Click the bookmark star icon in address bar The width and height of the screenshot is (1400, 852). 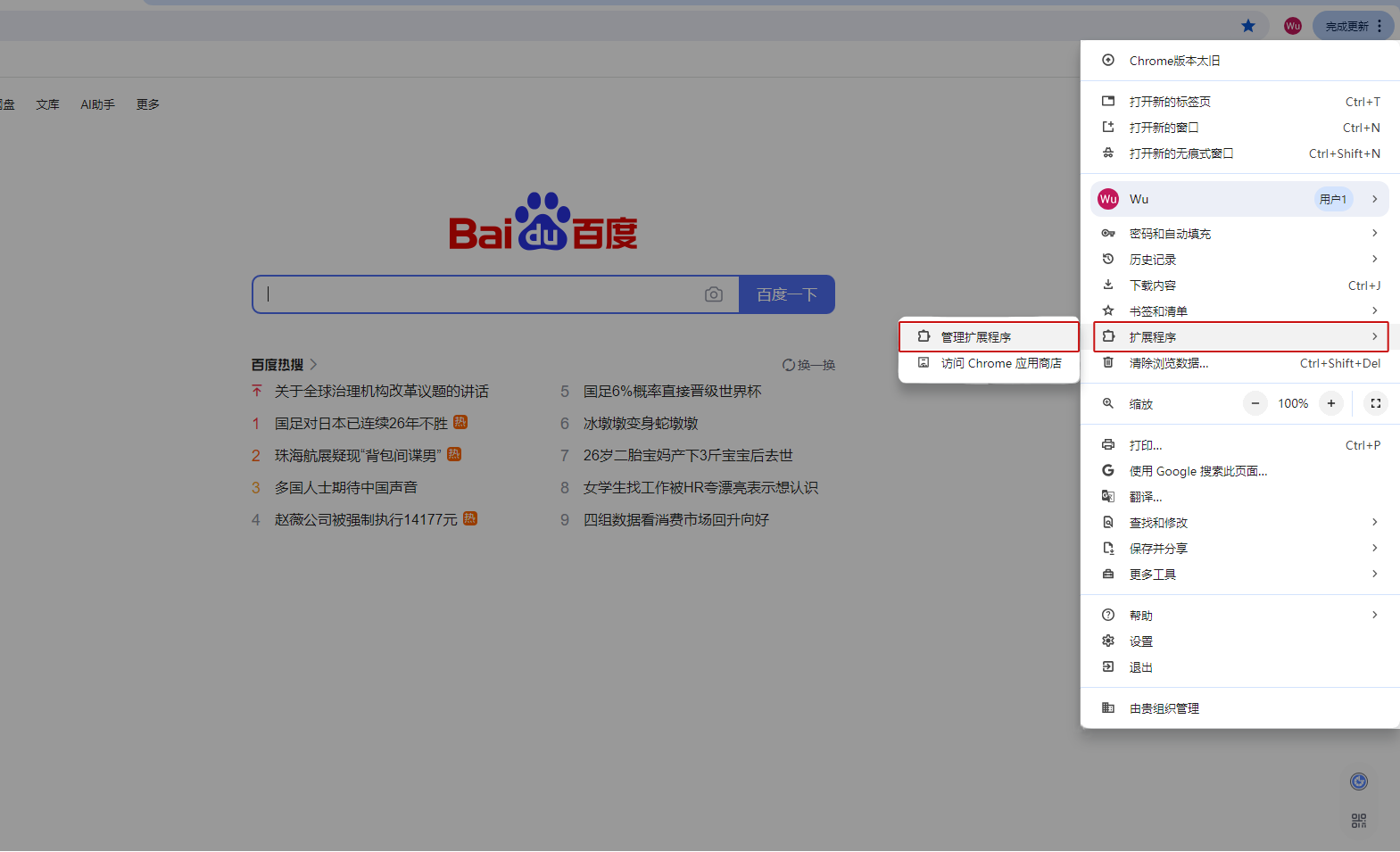1248,26
